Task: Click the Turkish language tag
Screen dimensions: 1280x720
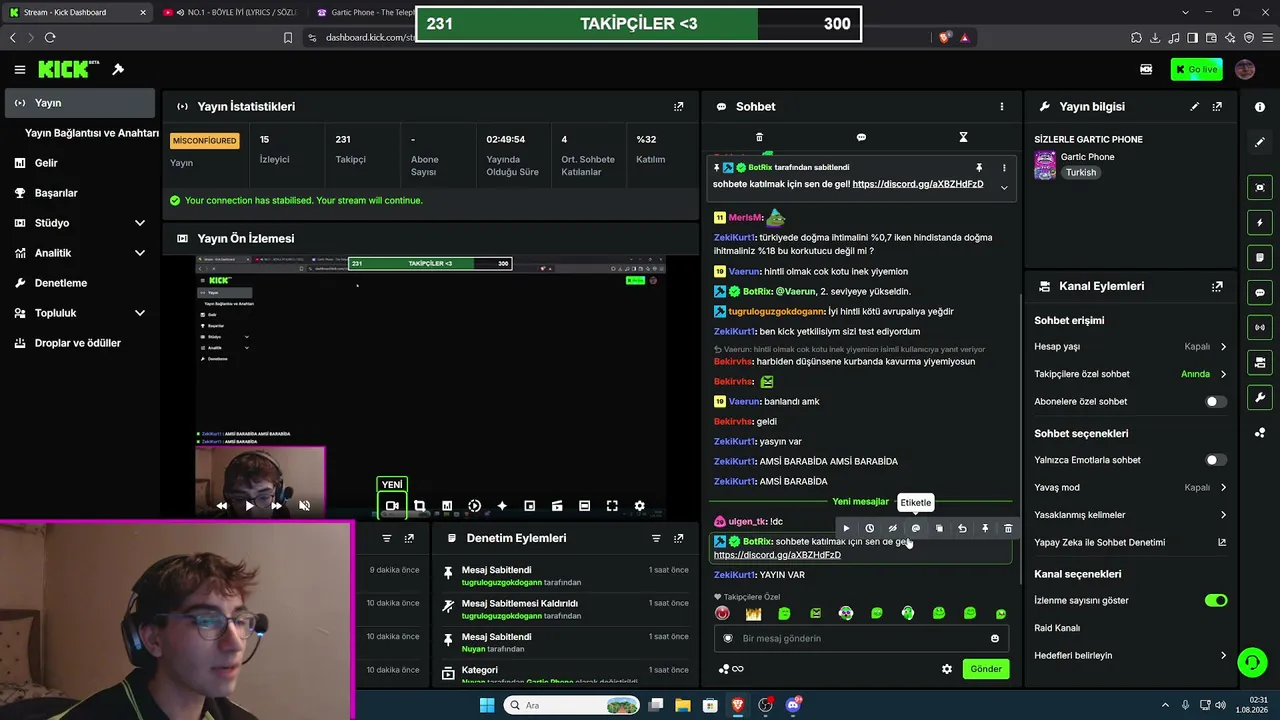Action: tap(1081, 173)
